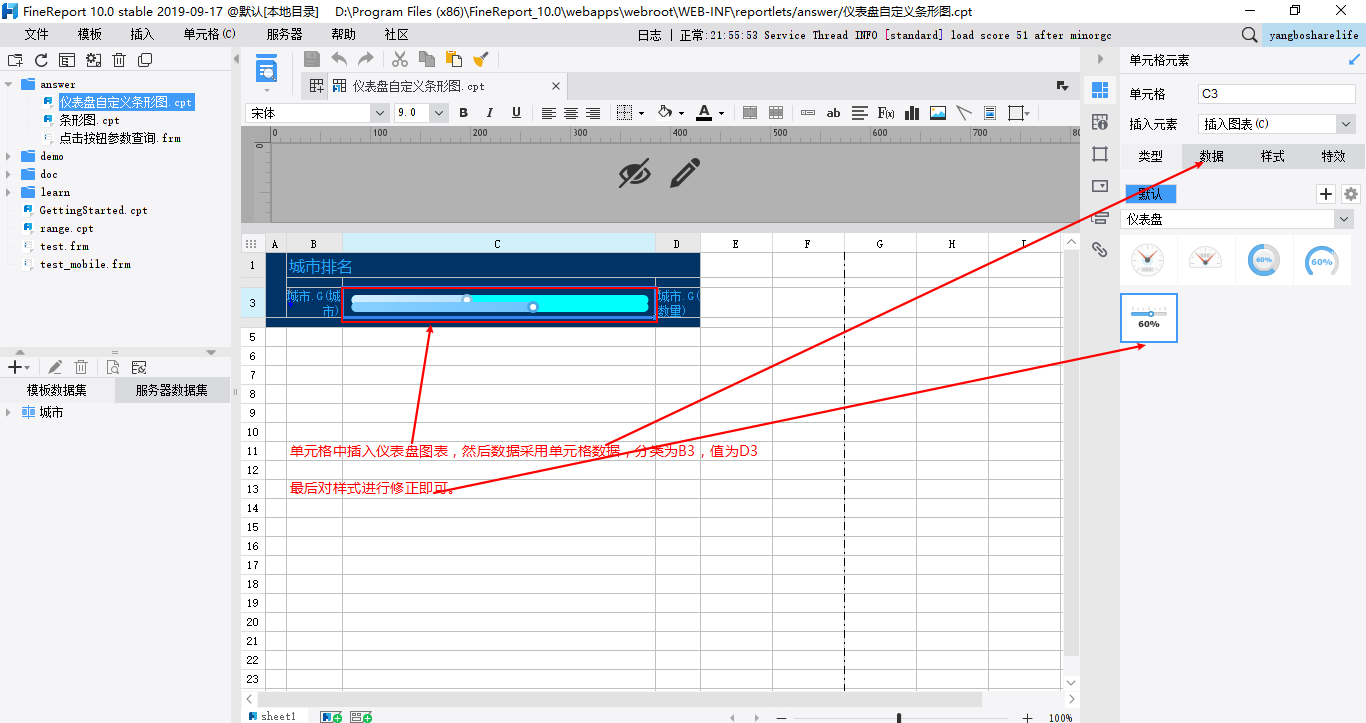Screen dimensions: 1366x723
Task: Click the copy icon in top toolbar
Action: tap(427, 59)
